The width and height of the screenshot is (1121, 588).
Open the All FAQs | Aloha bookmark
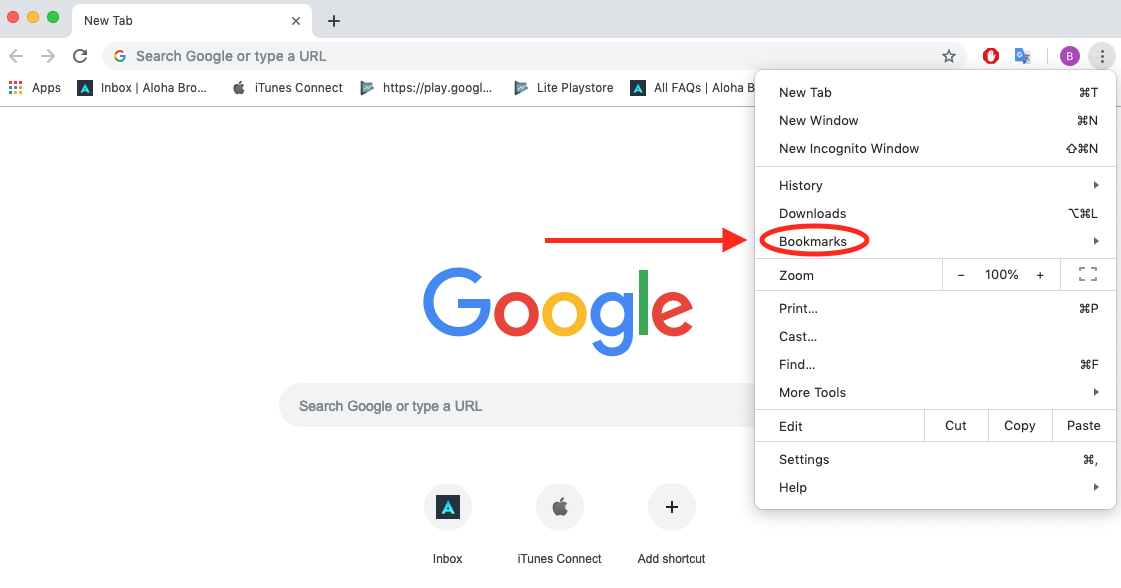click(x=692, y=88)
